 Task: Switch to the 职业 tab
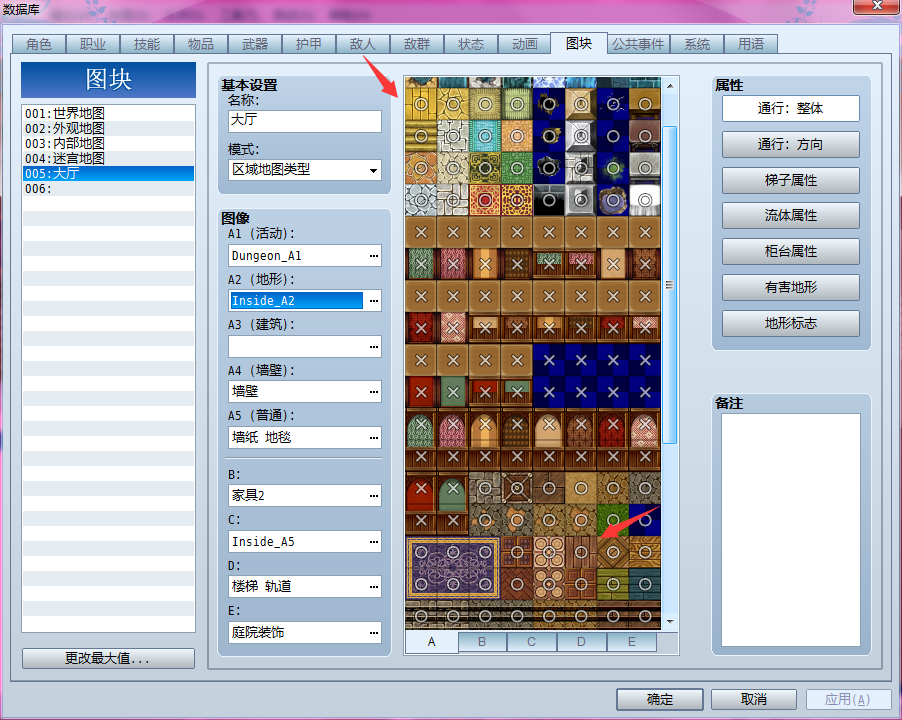tap(93, 44)
